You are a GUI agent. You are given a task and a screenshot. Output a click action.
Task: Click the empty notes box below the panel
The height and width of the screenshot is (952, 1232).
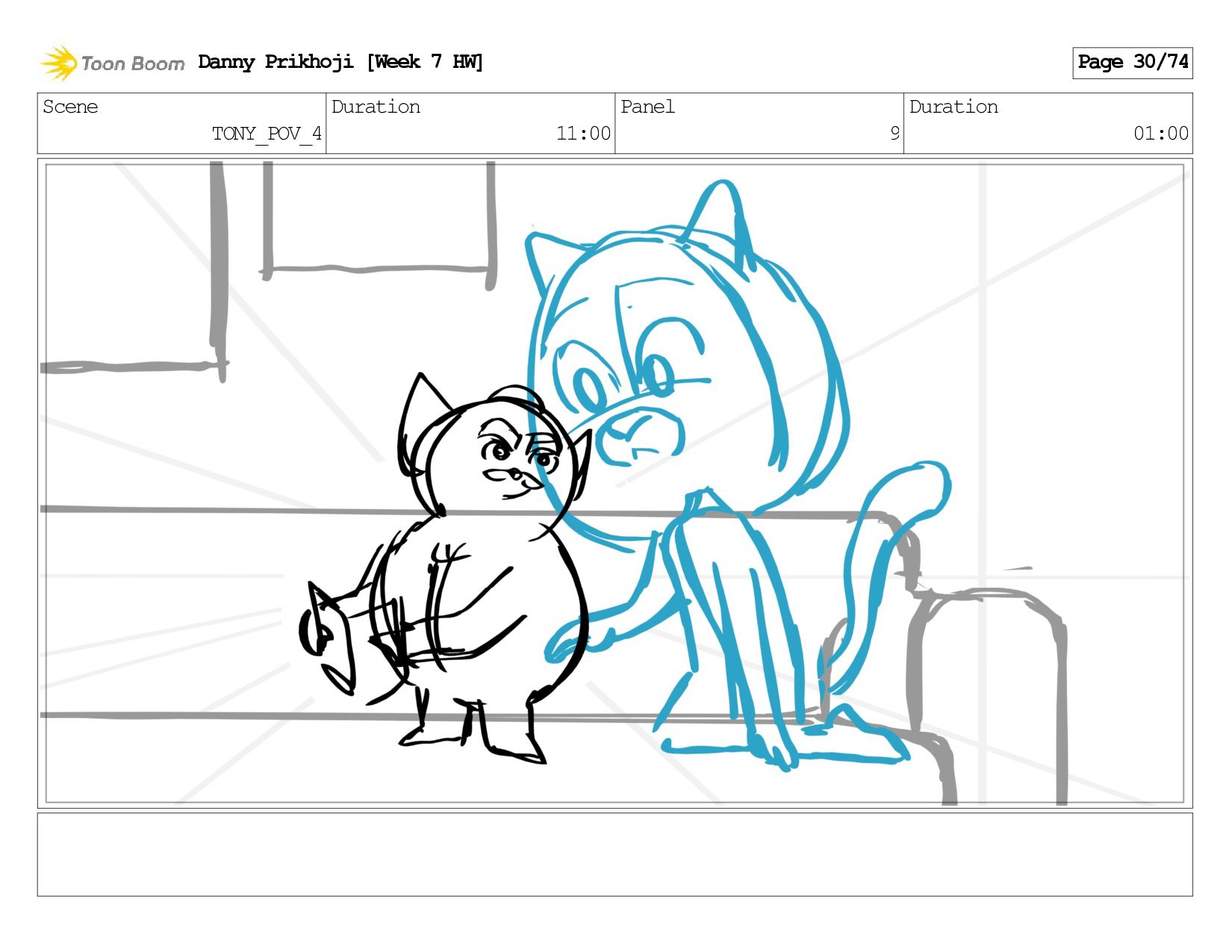615,854
